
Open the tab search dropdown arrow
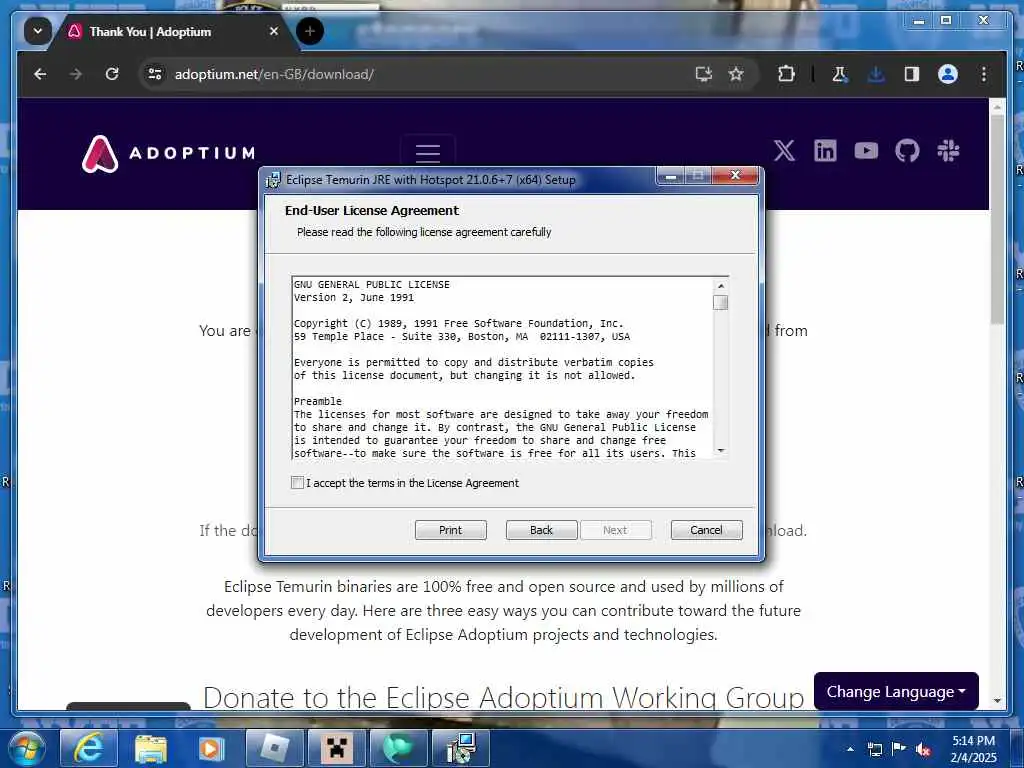pos(38,31)
